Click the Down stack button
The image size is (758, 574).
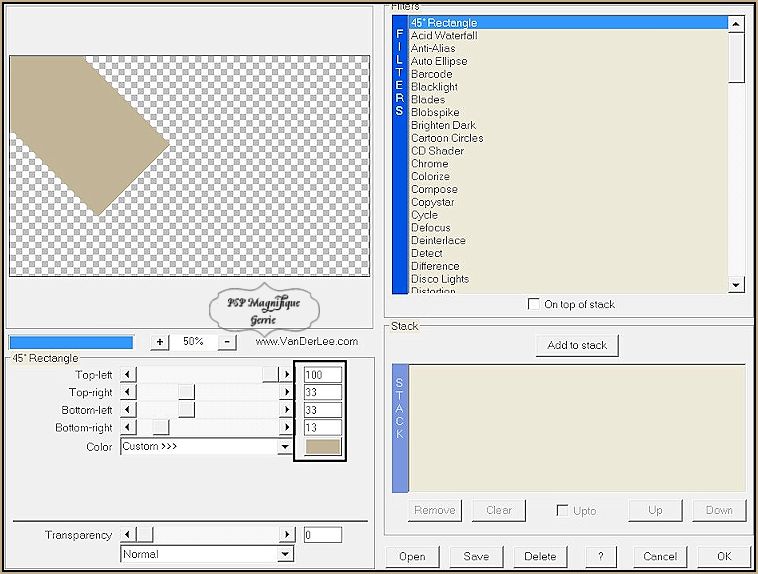[x=719, y=510]
